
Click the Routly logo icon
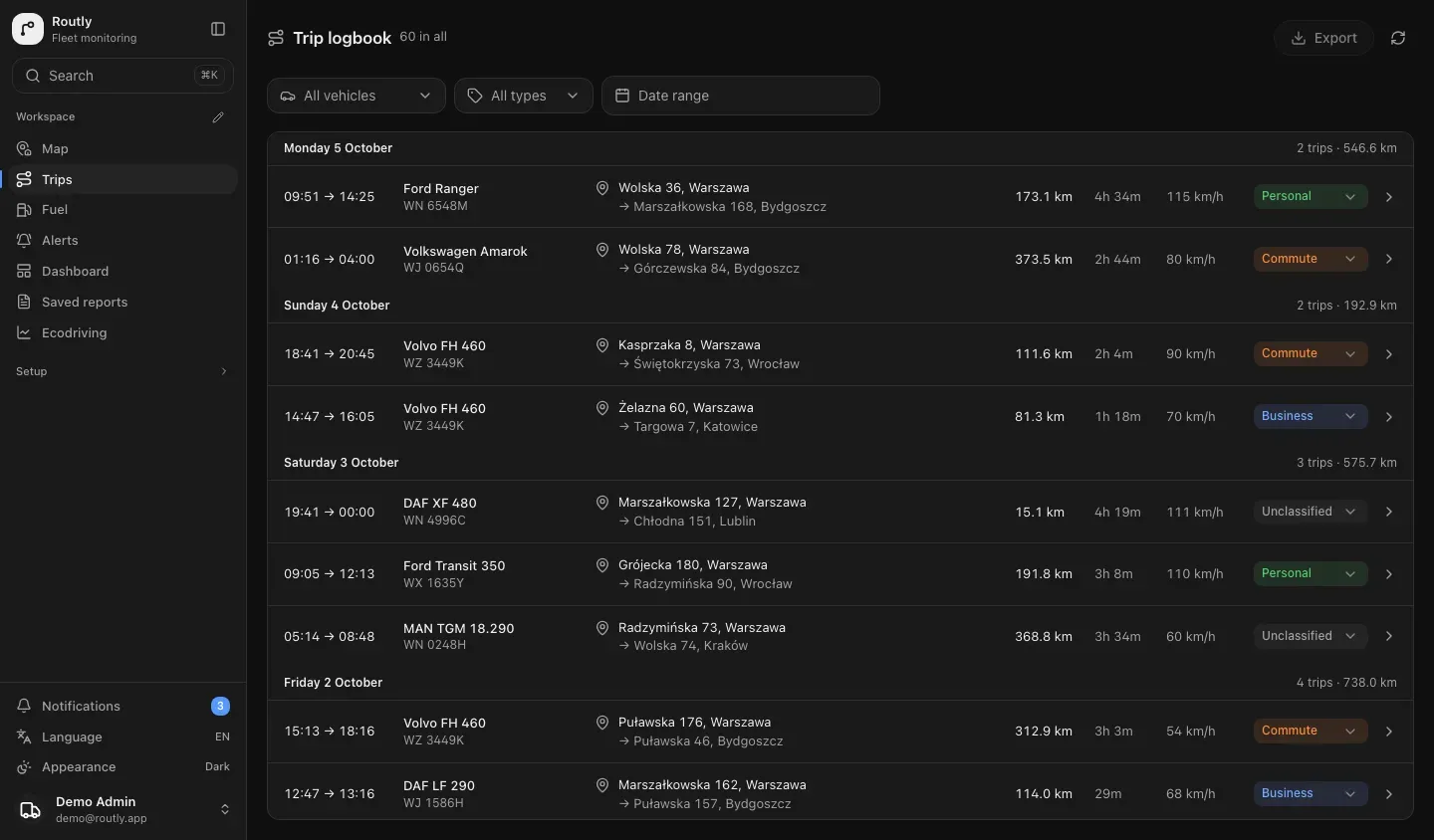point(28,29)
